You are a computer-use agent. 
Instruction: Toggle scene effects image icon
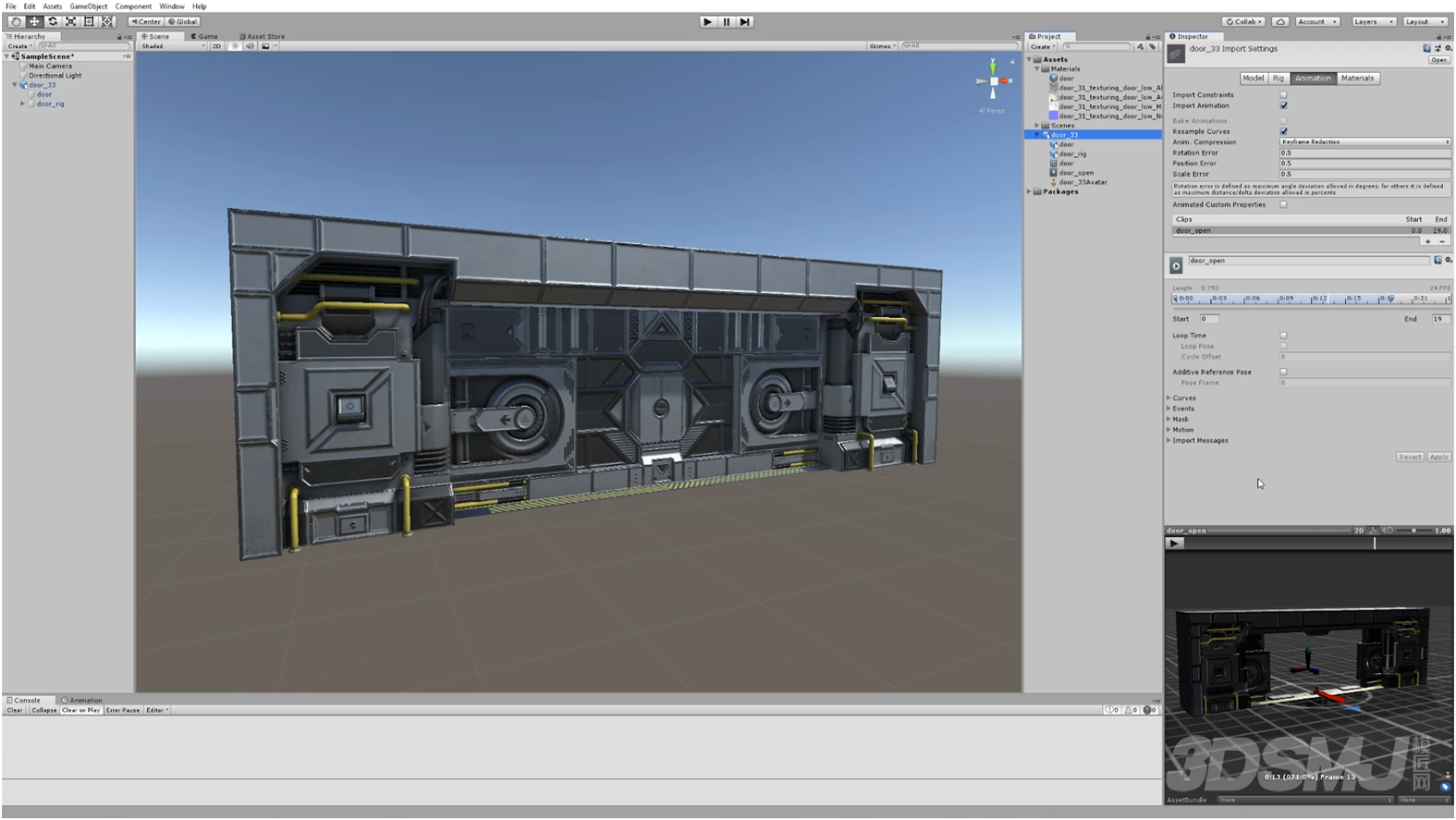pos(266,45)
